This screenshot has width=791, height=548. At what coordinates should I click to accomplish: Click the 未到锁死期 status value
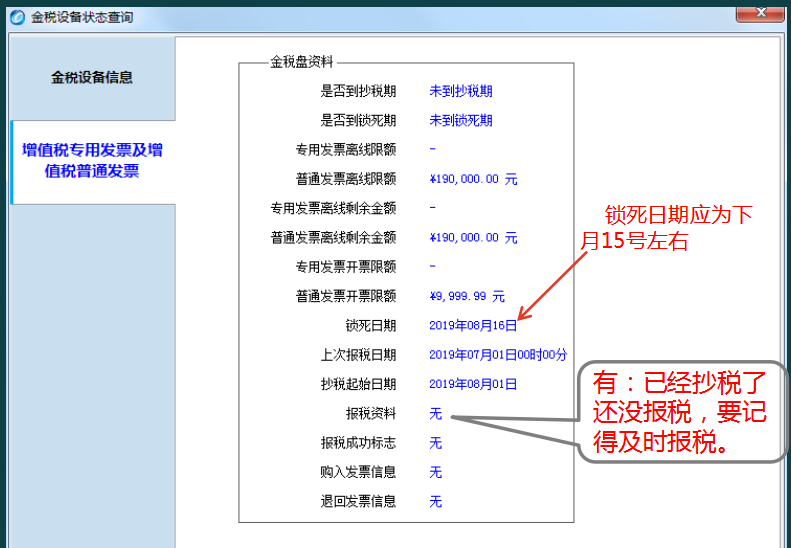(x=461, y=120)
